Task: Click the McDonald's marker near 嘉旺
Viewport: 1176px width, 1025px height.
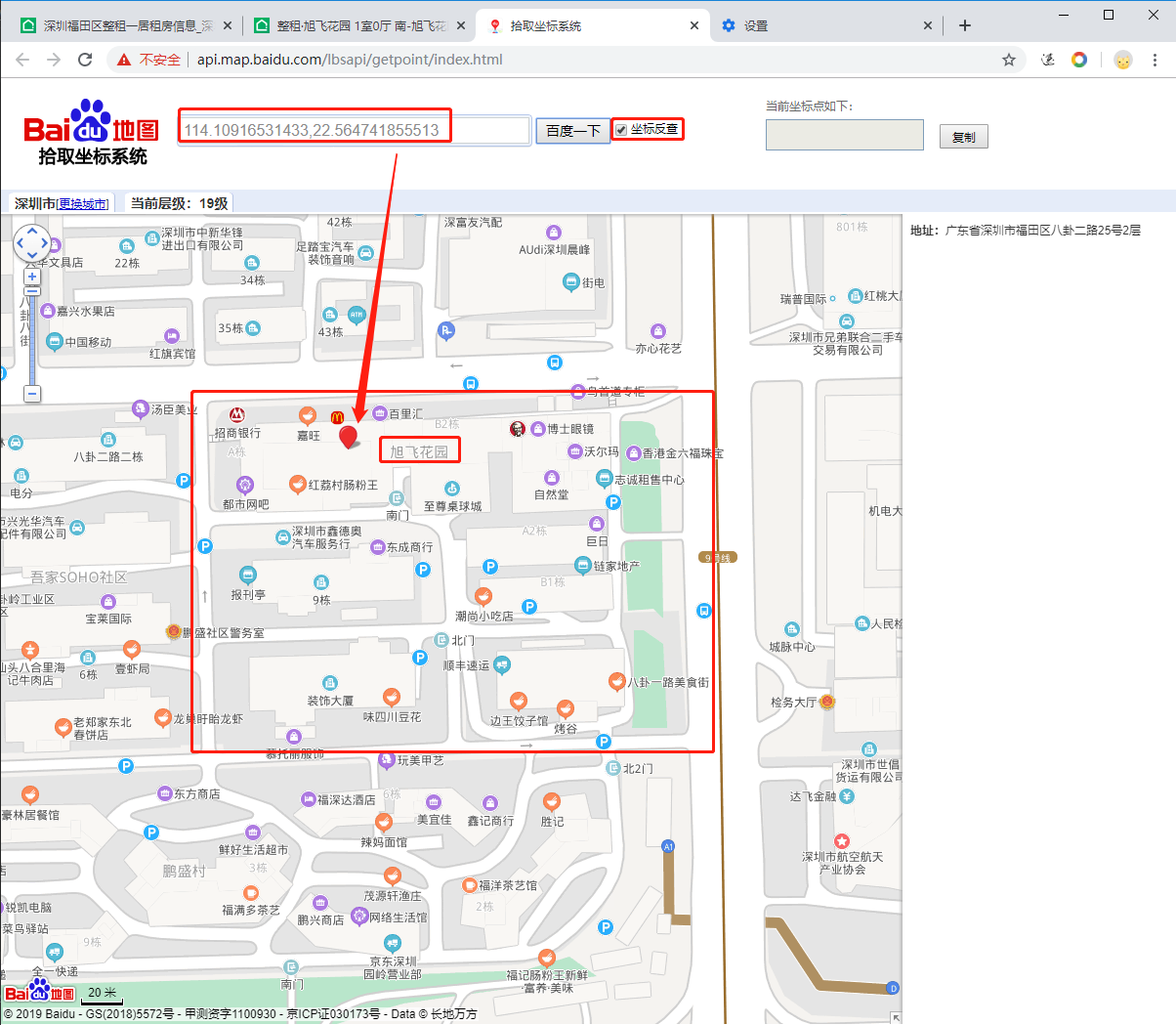Action: [x=339, y=418]
